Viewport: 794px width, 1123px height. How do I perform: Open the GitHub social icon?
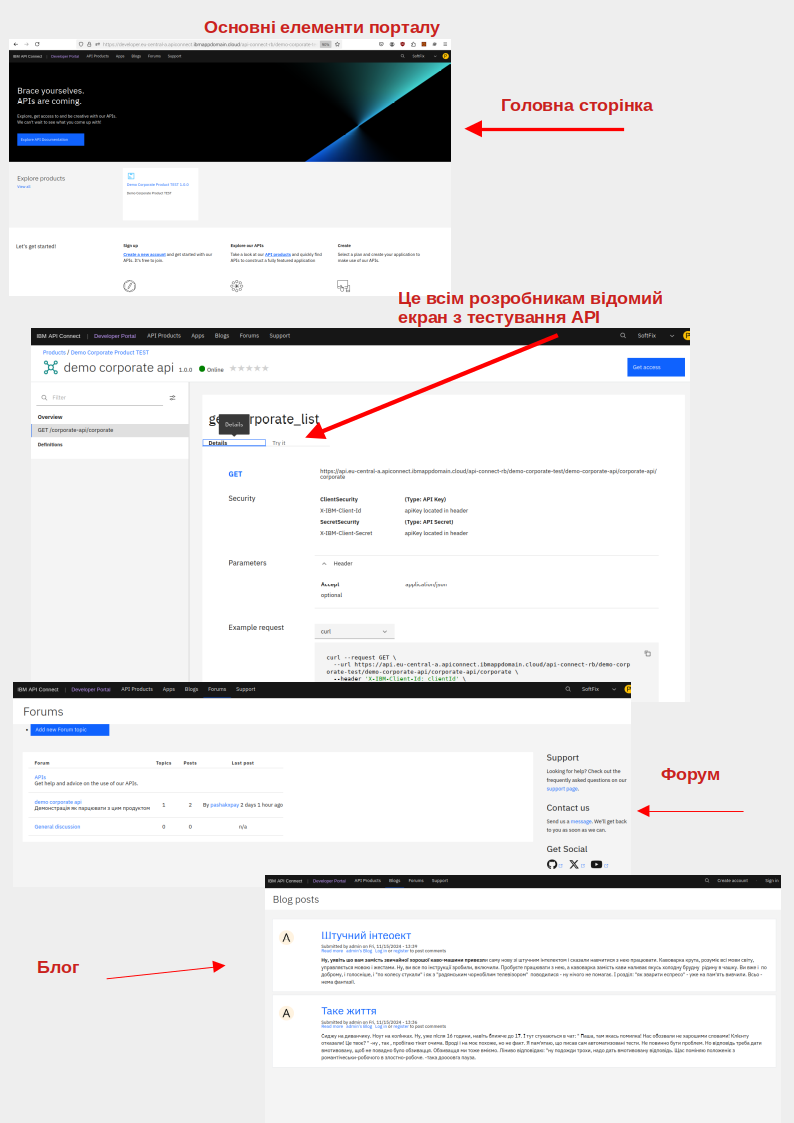click(552, 864)
